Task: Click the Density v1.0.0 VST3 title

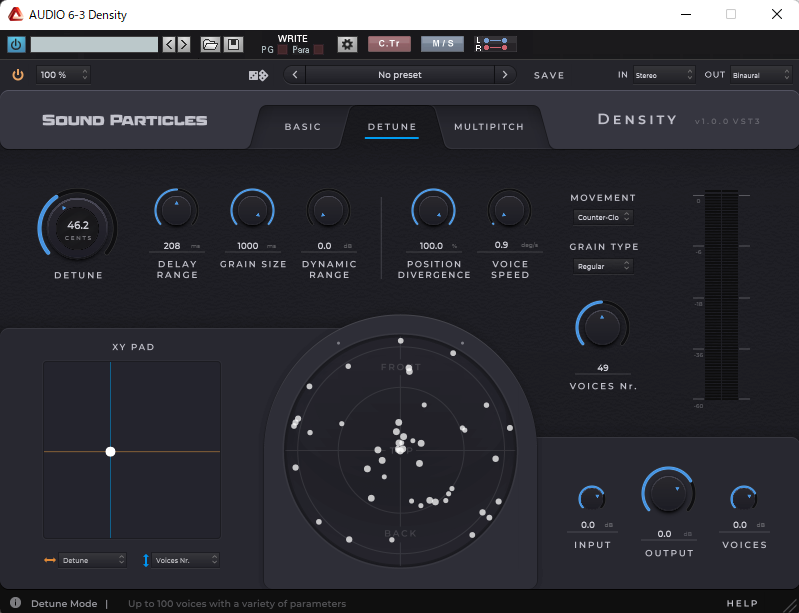Action: click(x=679, y=120)
